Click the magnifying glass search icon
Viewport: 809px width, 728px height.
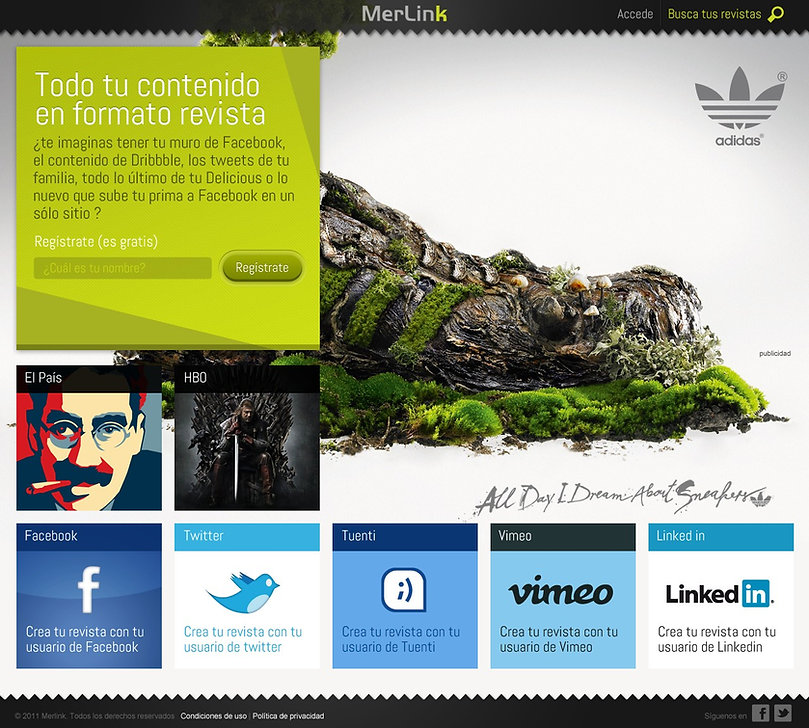[x=775, y=14]
